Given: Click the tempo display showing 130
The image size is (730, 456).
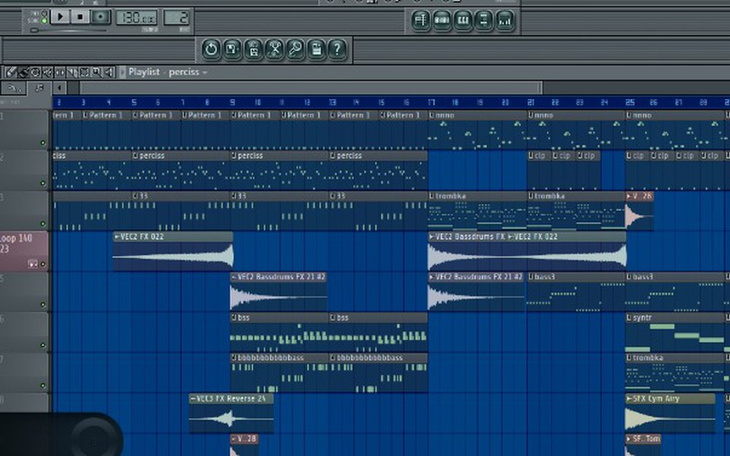Looking at the screenshot, I should pos(136,17).
